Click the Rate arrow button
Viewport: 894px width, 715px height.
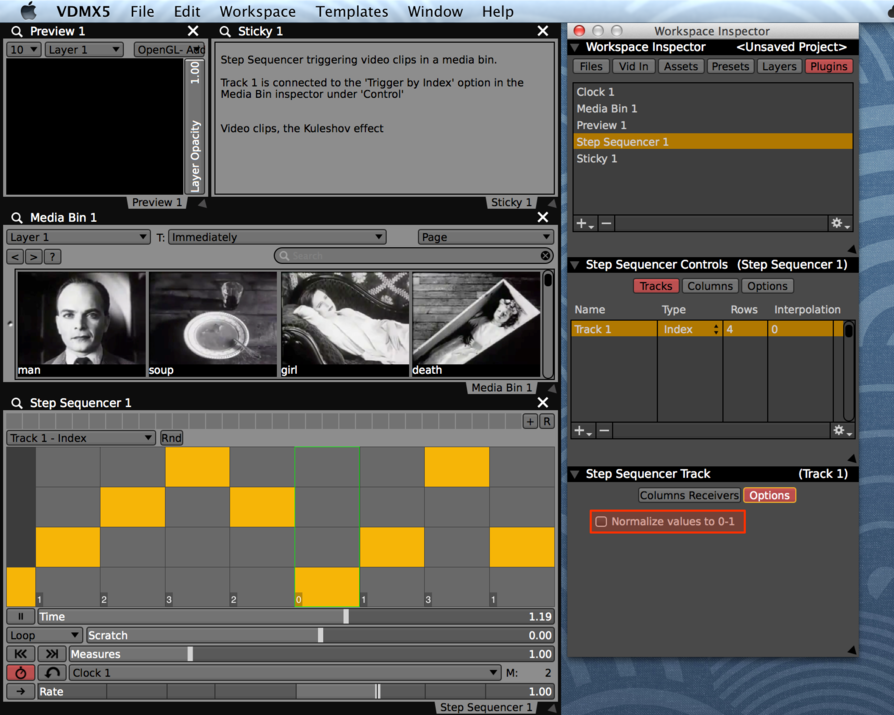tap(21, 692)
